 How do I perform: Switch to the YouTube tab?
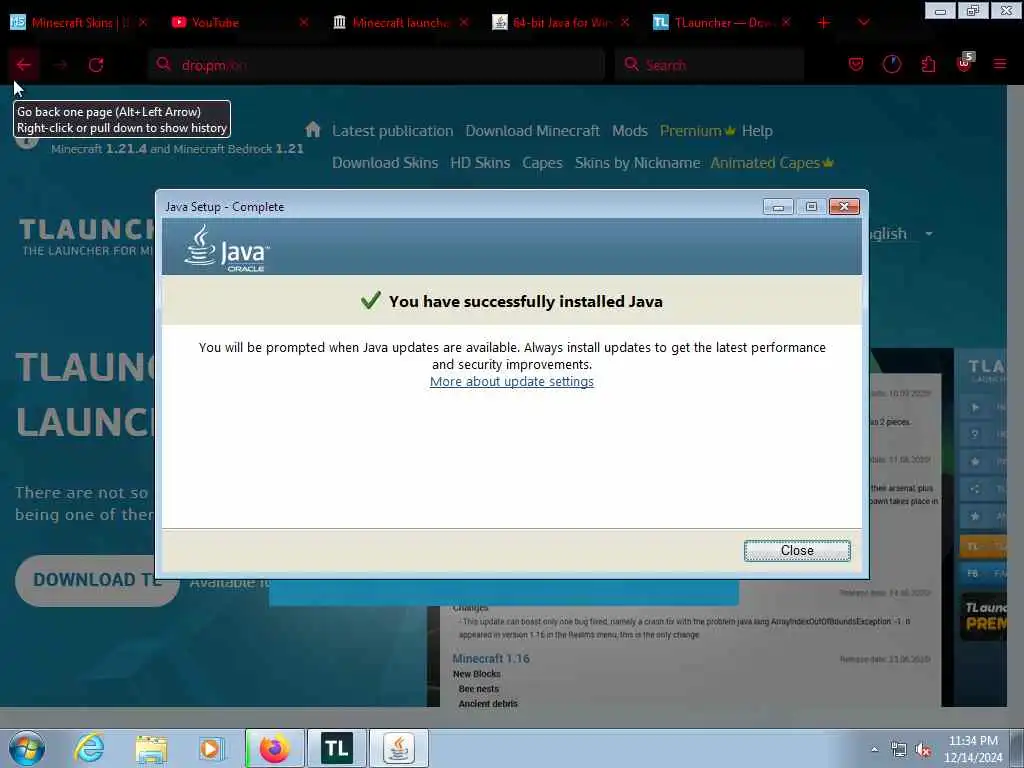coord(238,22)
